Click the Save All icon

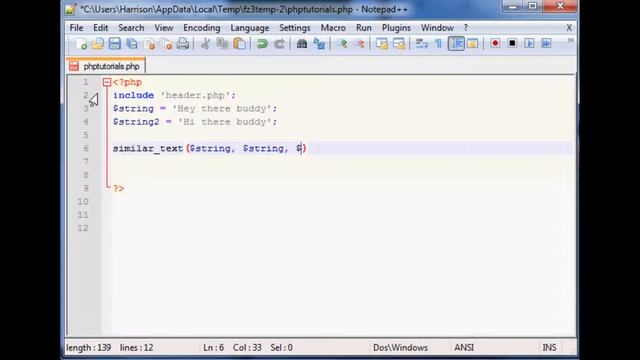[132, 44]
